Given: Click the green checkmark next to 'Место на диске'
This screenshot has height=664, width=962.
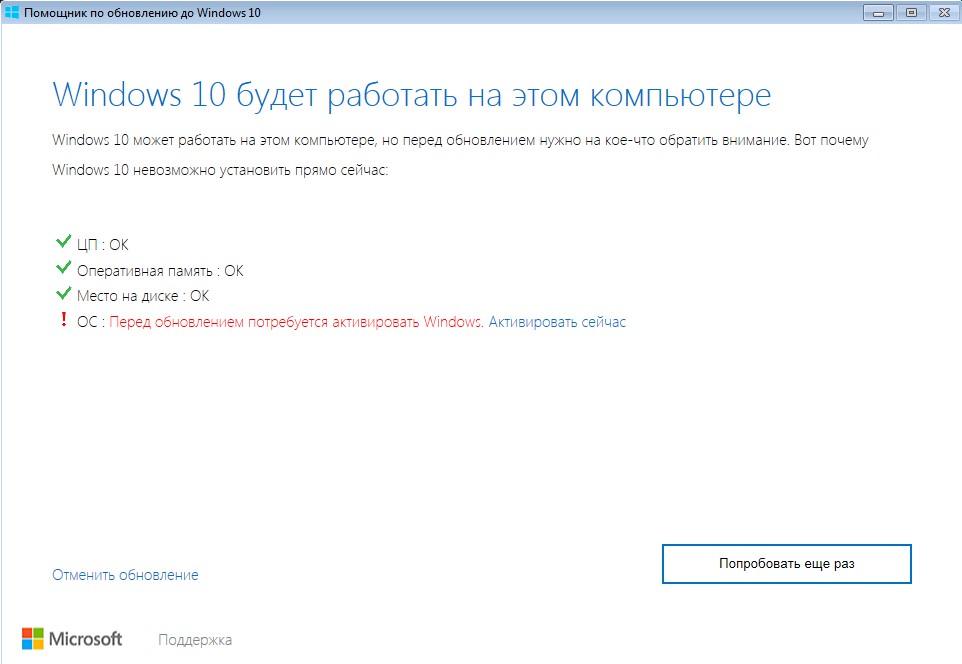Looking at the screenshot, I should coord(63,293).
